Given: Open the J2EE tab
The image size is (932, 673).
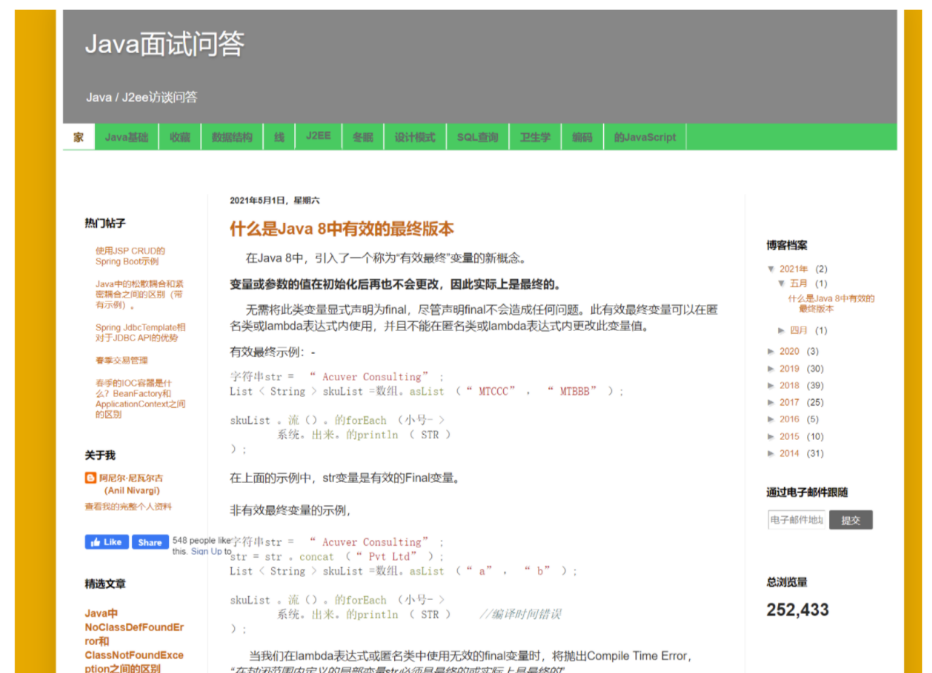Looking at the screenshot, I should (x=319, y=136).
